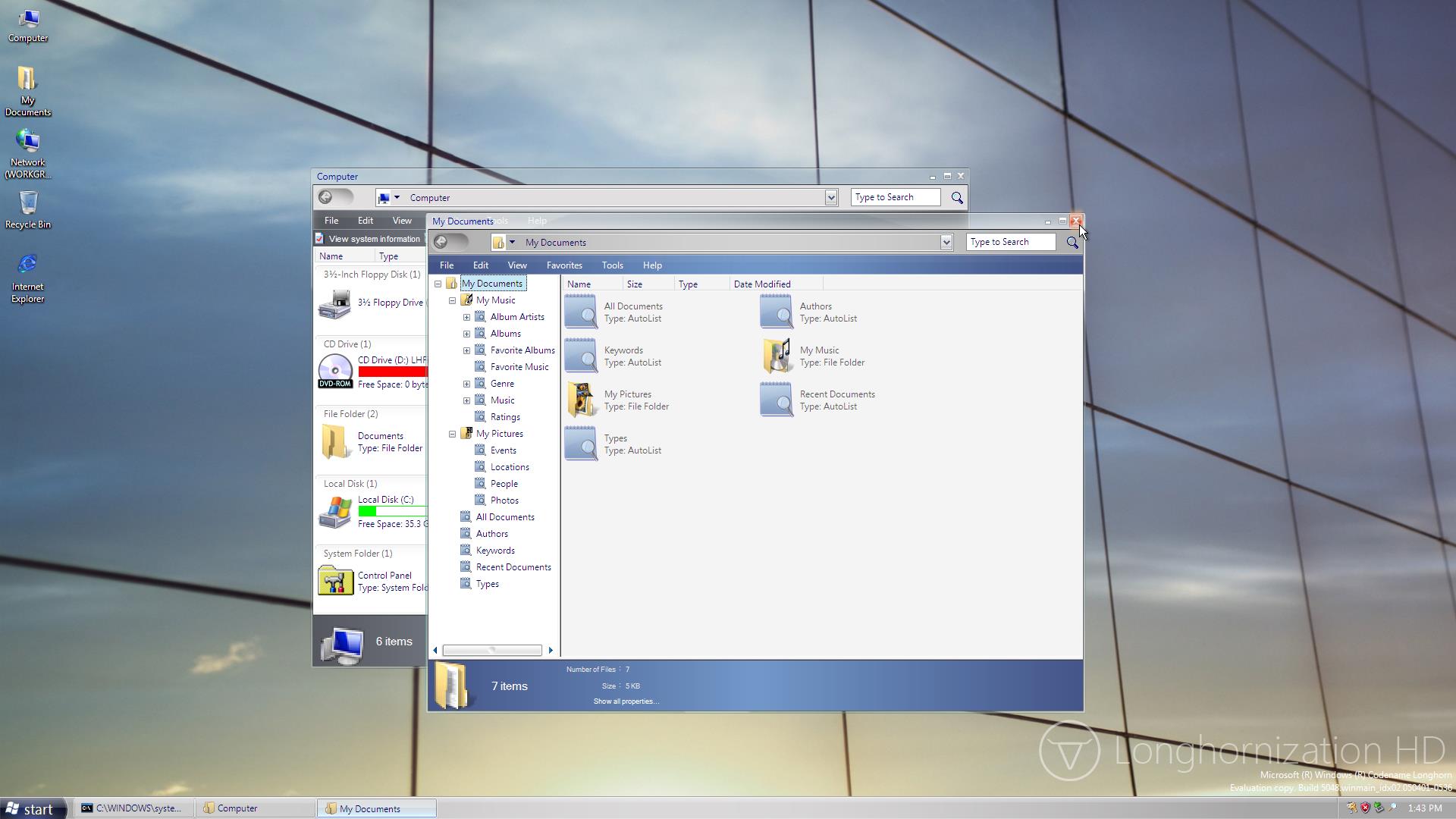1456x819 pixels.
Task: Click the Date Modified column header
Action: pyautogui.click(x=761, y=284)
